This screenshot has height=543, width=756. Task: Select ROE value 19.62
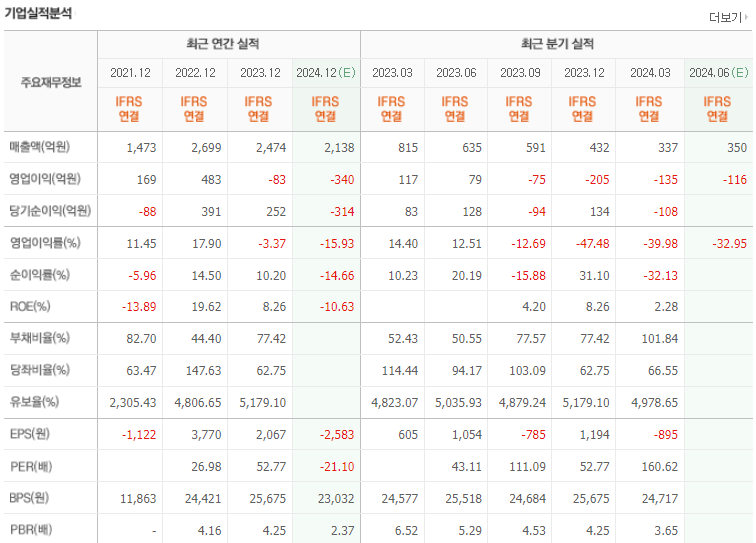[206, 307]
